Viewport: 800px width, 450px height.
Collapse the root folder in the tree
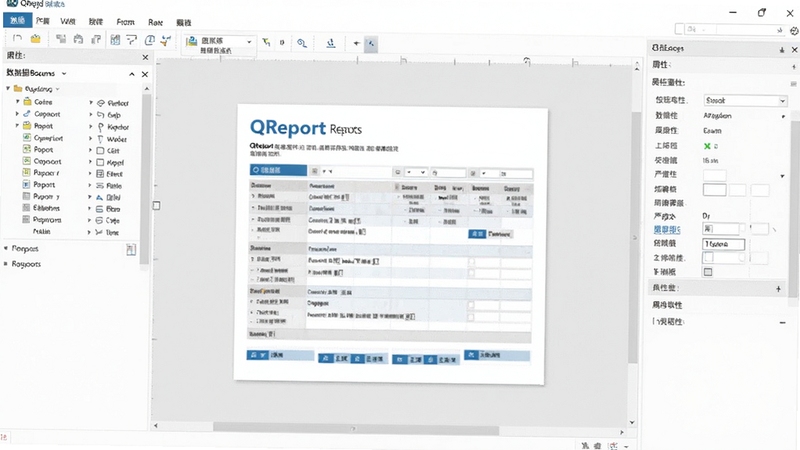8,88
